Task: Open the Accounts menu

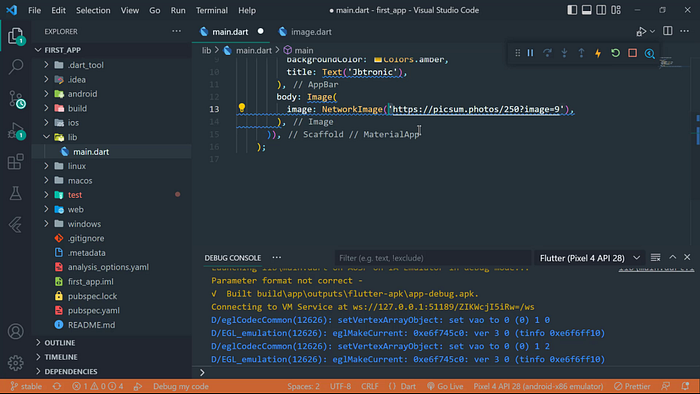Action: [x=16, y=332]
